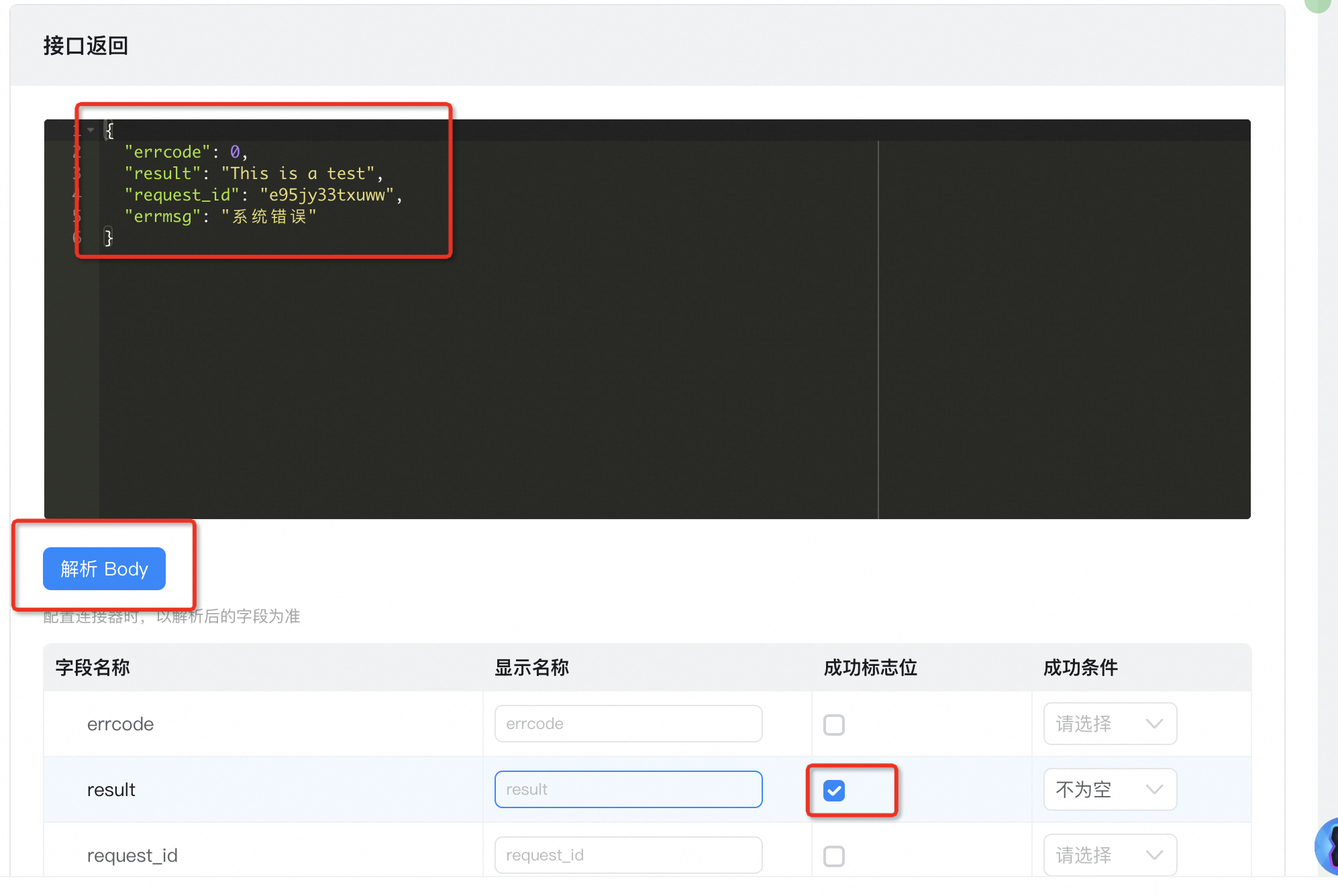Click the 成功标志位 column header

870,667
